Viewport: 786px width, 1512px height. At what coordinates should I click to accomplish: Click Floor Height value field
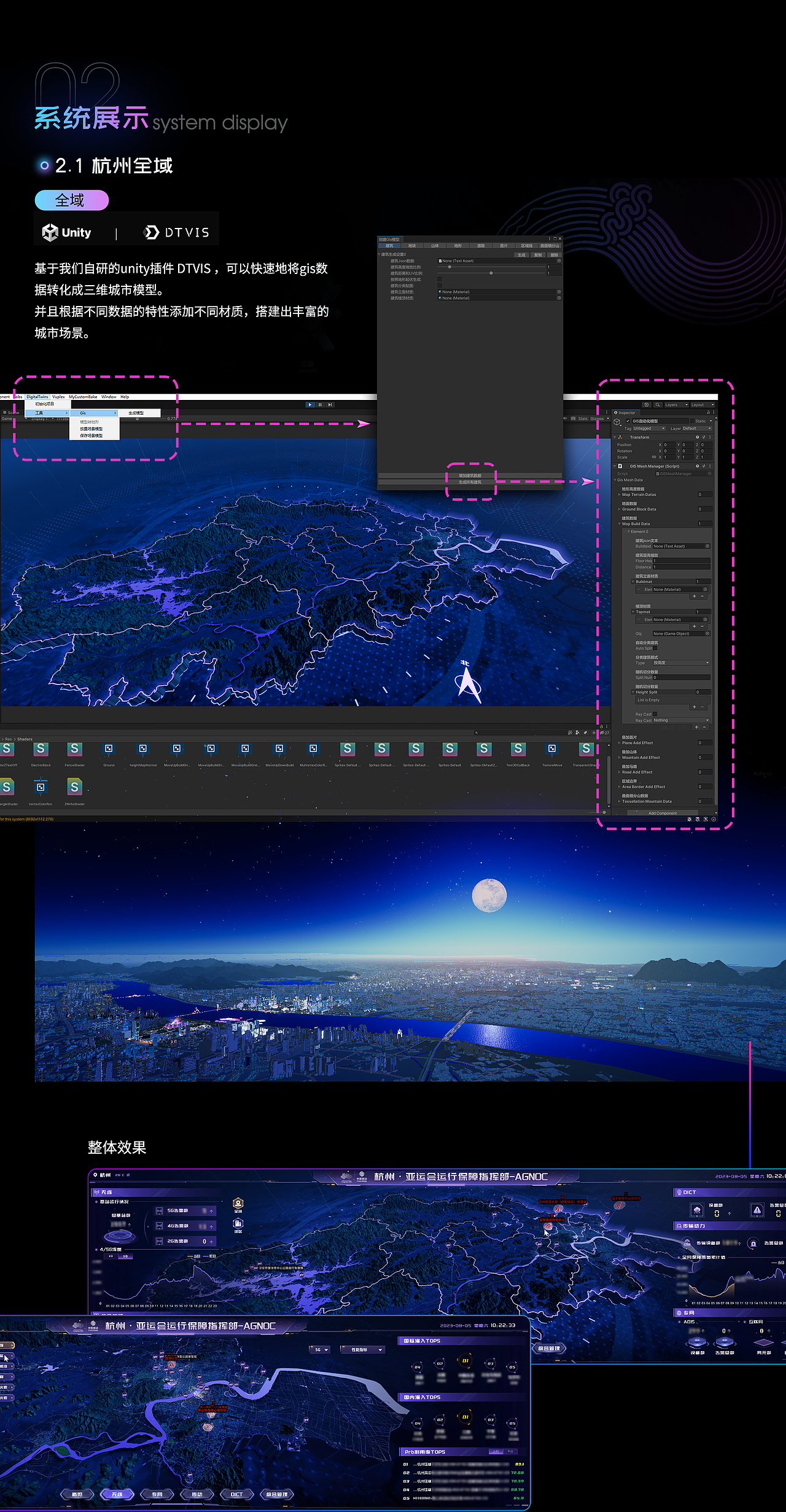click(681, 561)
